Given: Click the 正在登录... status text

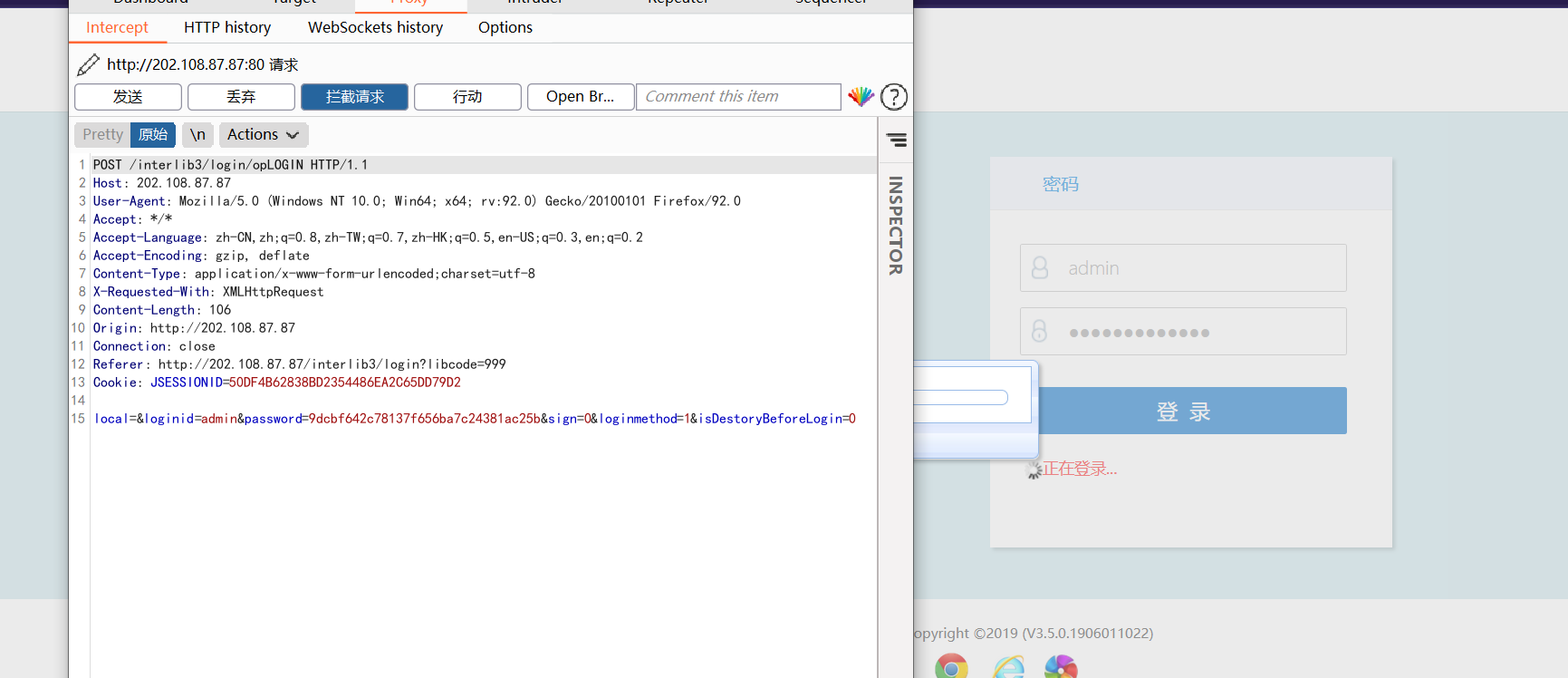Looking at the screenshot, I should pos(1080,469).
